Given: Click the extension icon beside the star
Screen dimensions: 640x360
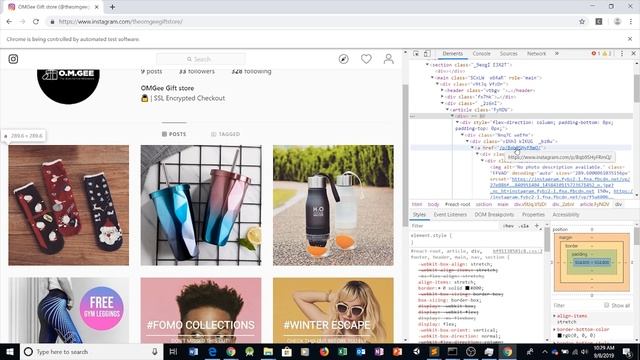Looking at the screenshot, I should (x=599, y=22).
